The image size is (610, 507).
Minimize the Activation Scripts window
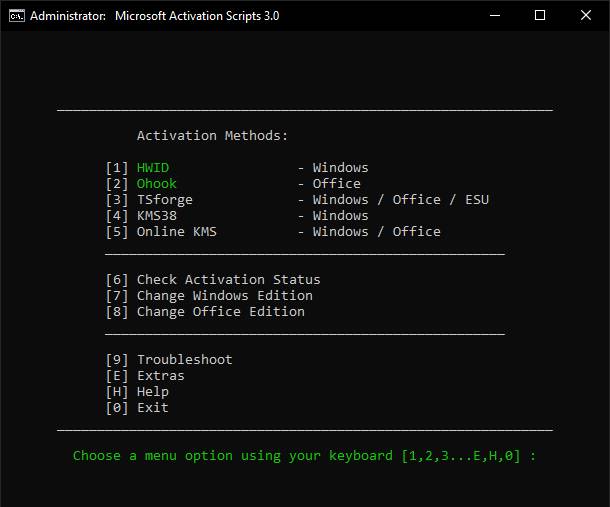pyautogui.click(x=494, y=16)
